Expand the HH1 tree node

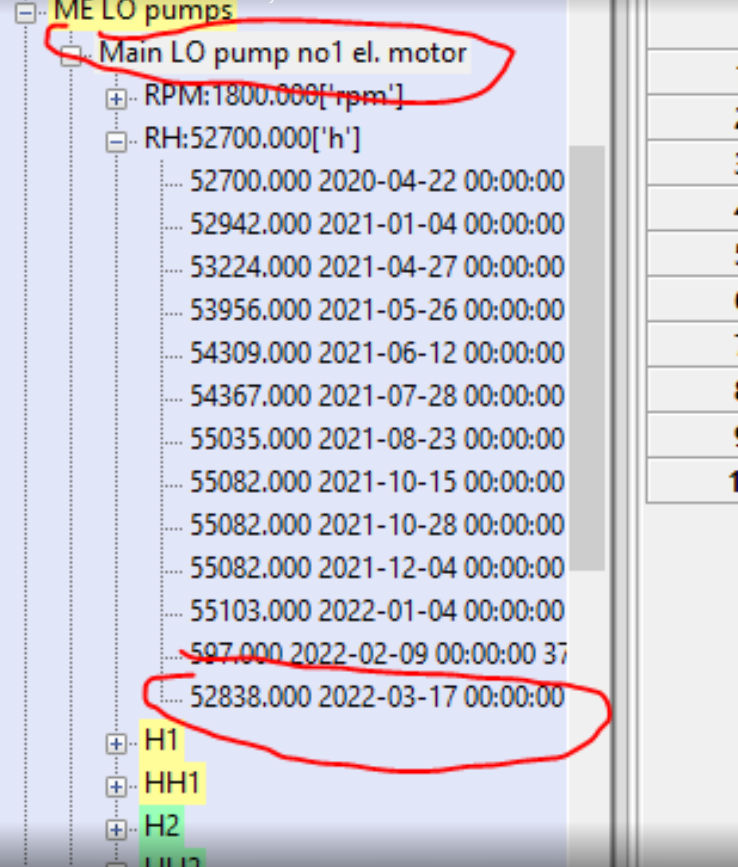pyautogui.click(x=117, y=786)
